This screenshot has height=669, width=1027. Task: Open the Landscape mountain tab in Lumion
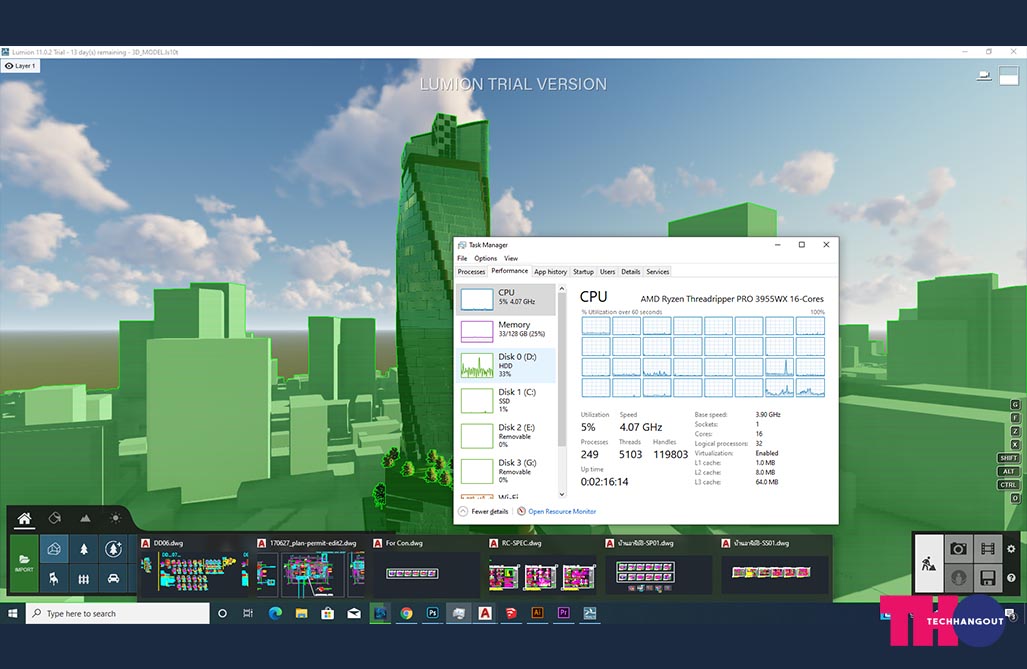85,518
